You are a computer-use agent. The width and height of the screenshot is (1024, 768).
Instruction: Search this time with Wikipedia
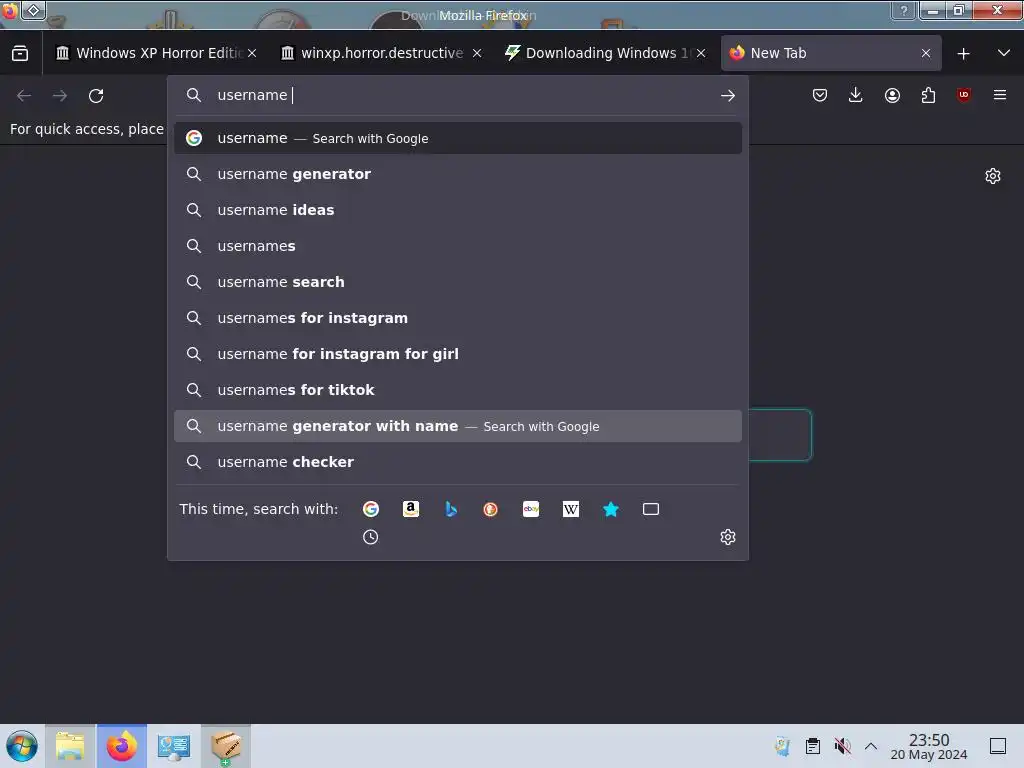click(x=571, y=509)
